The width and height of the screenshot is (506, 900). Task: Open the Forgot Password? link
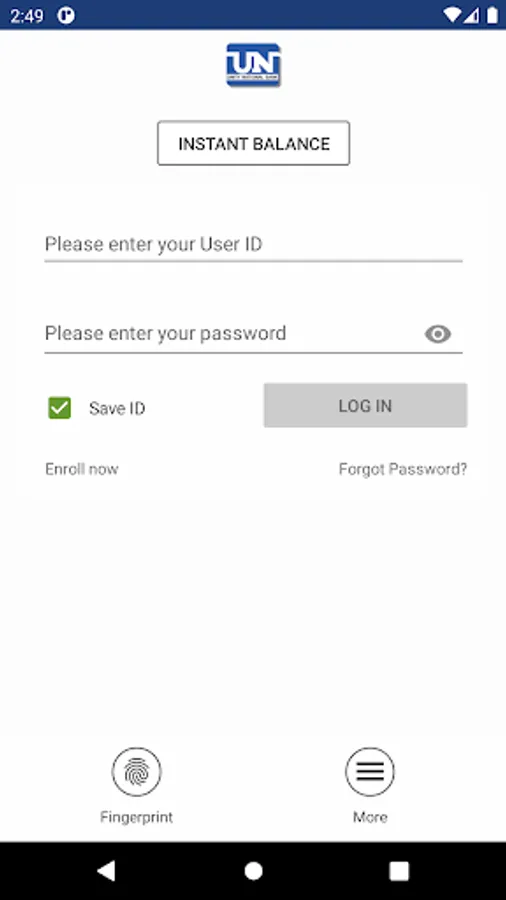point(403,469)
